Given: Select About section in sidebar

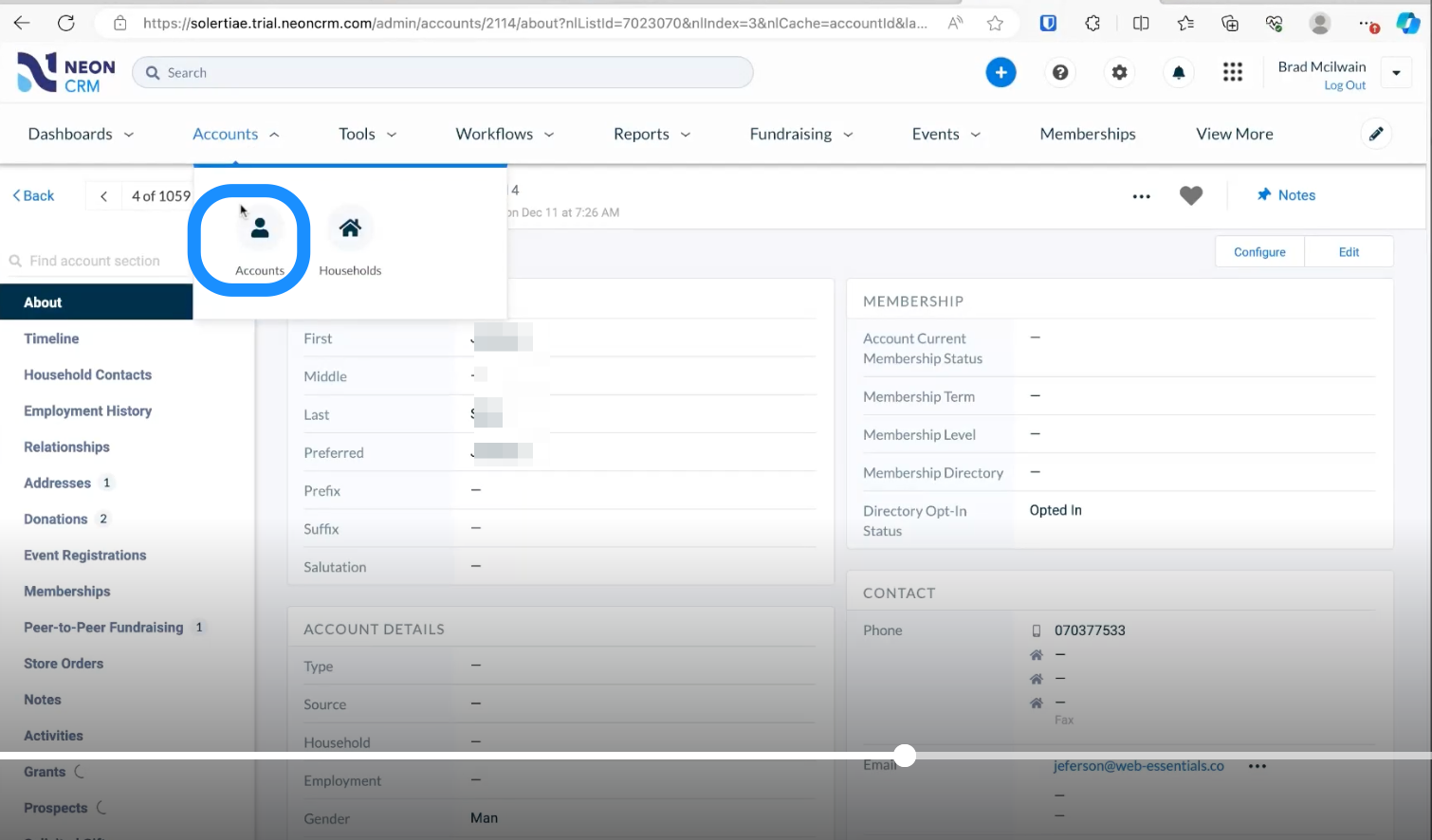Looking at the screenshot, I should [97, 302].
